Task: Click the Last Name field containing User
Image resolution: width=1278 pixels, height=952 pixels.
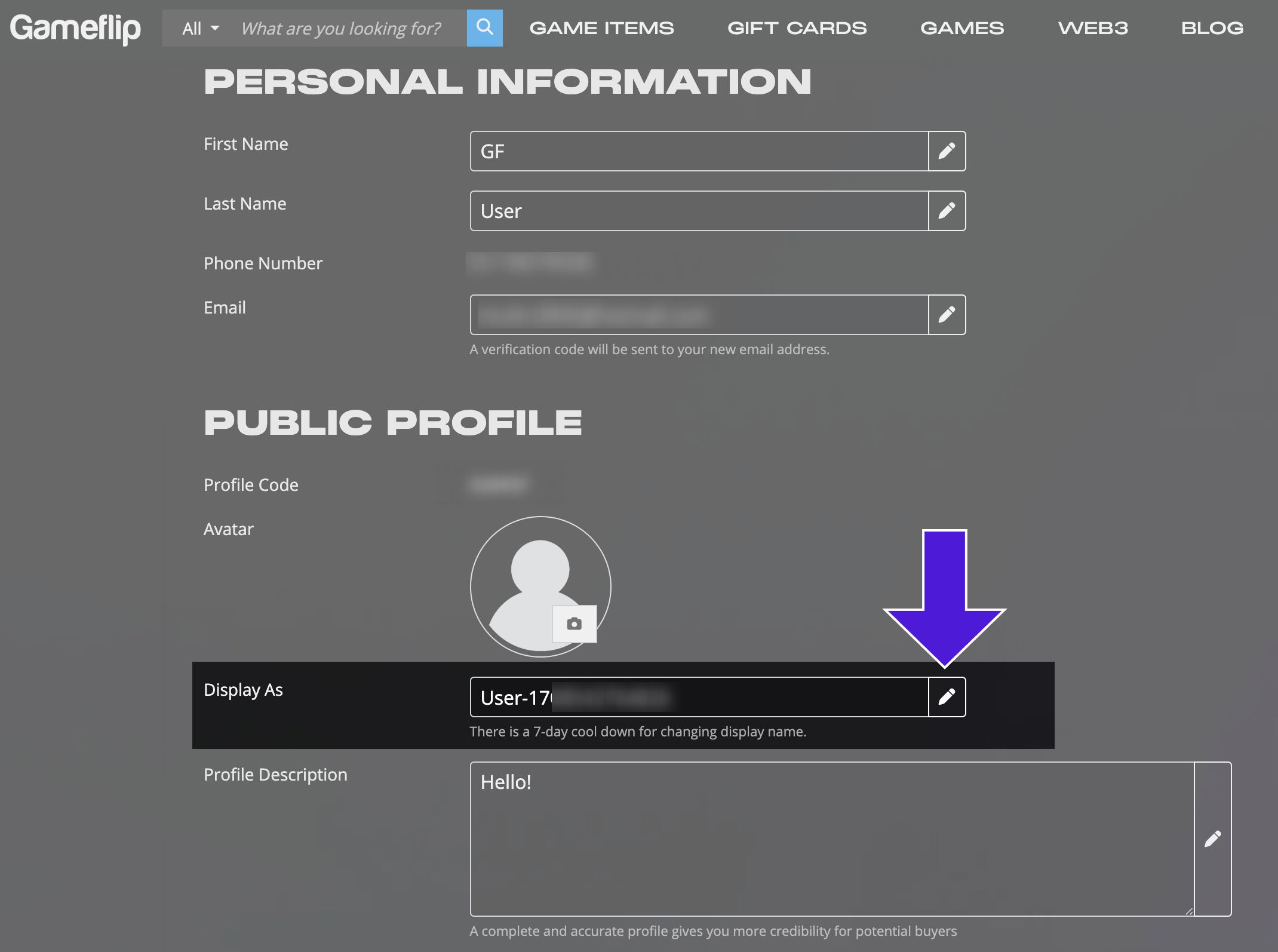Action: (x=699, y=211)
